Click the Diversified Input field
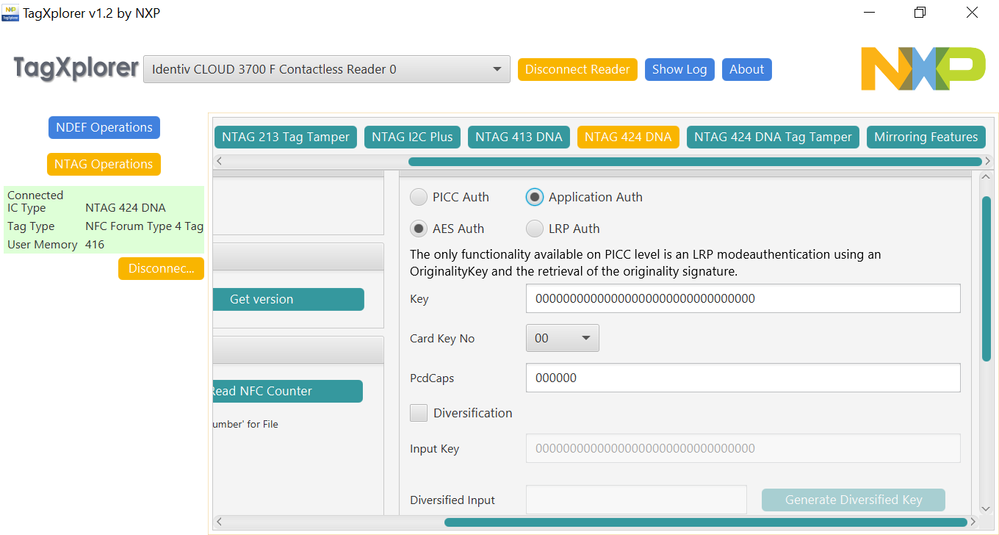The image size is (999, 535). pos(636,500)
